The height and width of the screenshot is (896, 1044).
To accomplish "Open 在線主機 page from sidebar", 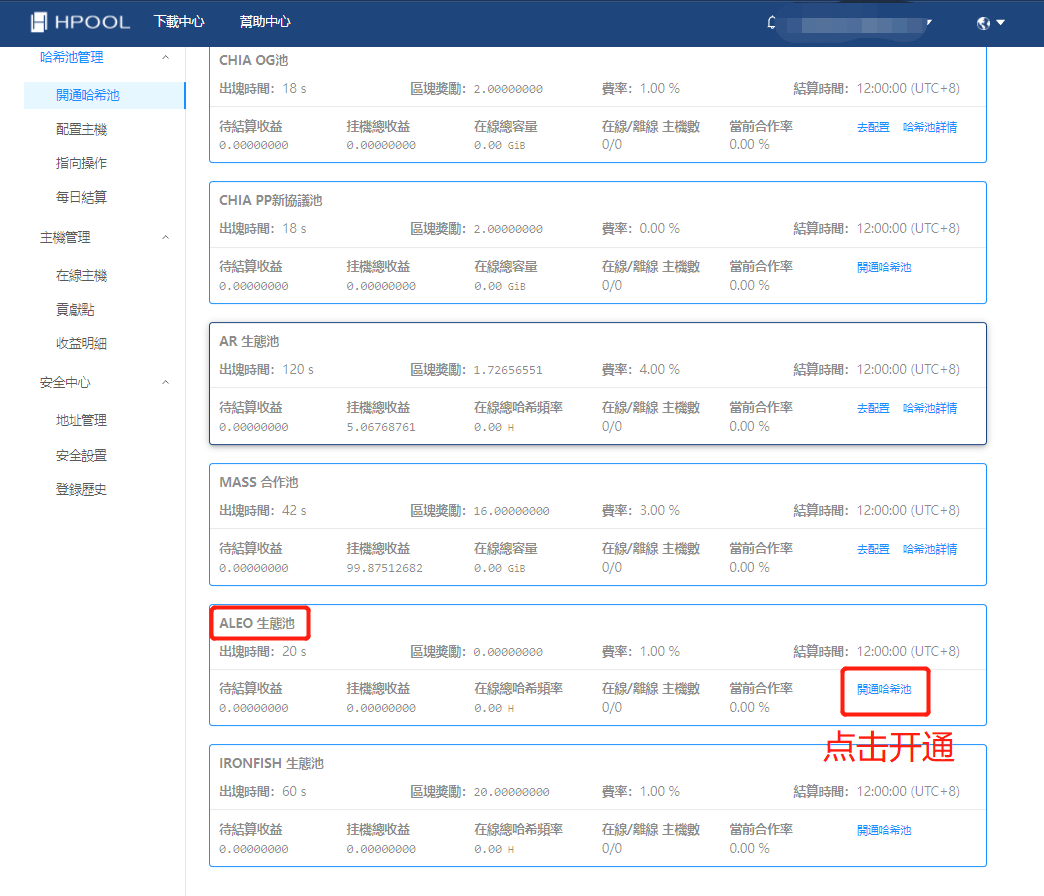I will (x=81, y=276).
